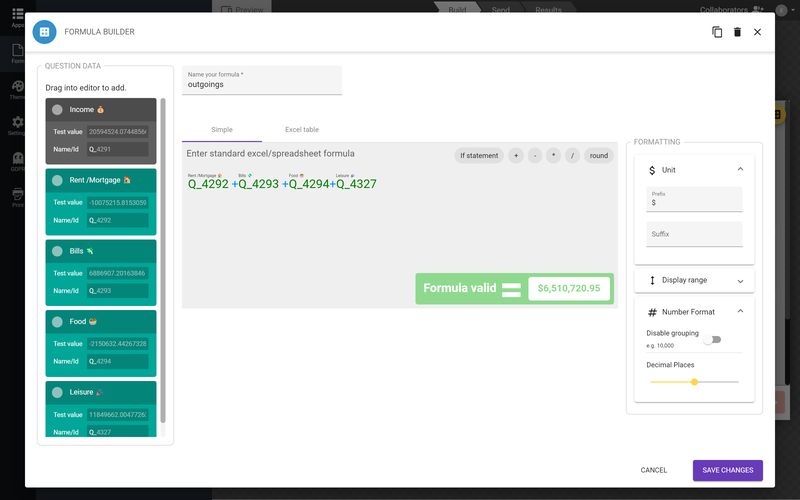
Task: Switch to the Excel table tab
Action: click(302, 130)
